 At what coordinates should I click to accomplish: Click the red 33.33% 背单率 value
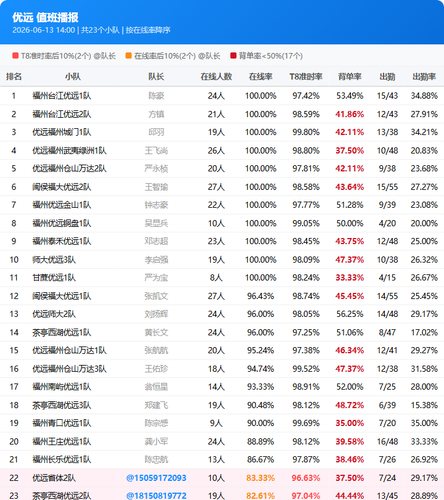tap(350, 278)
